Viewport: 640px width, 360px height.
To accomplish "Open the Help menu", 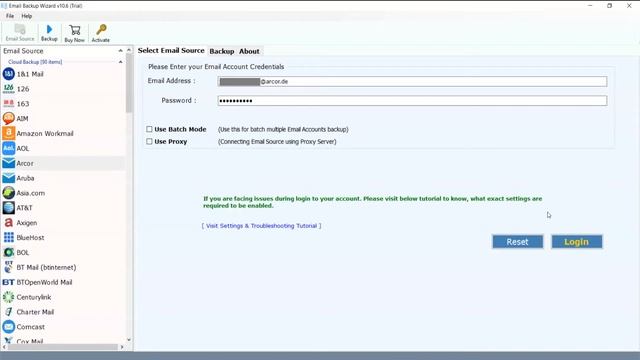I will pyautogui.click(x=27, y=16).
